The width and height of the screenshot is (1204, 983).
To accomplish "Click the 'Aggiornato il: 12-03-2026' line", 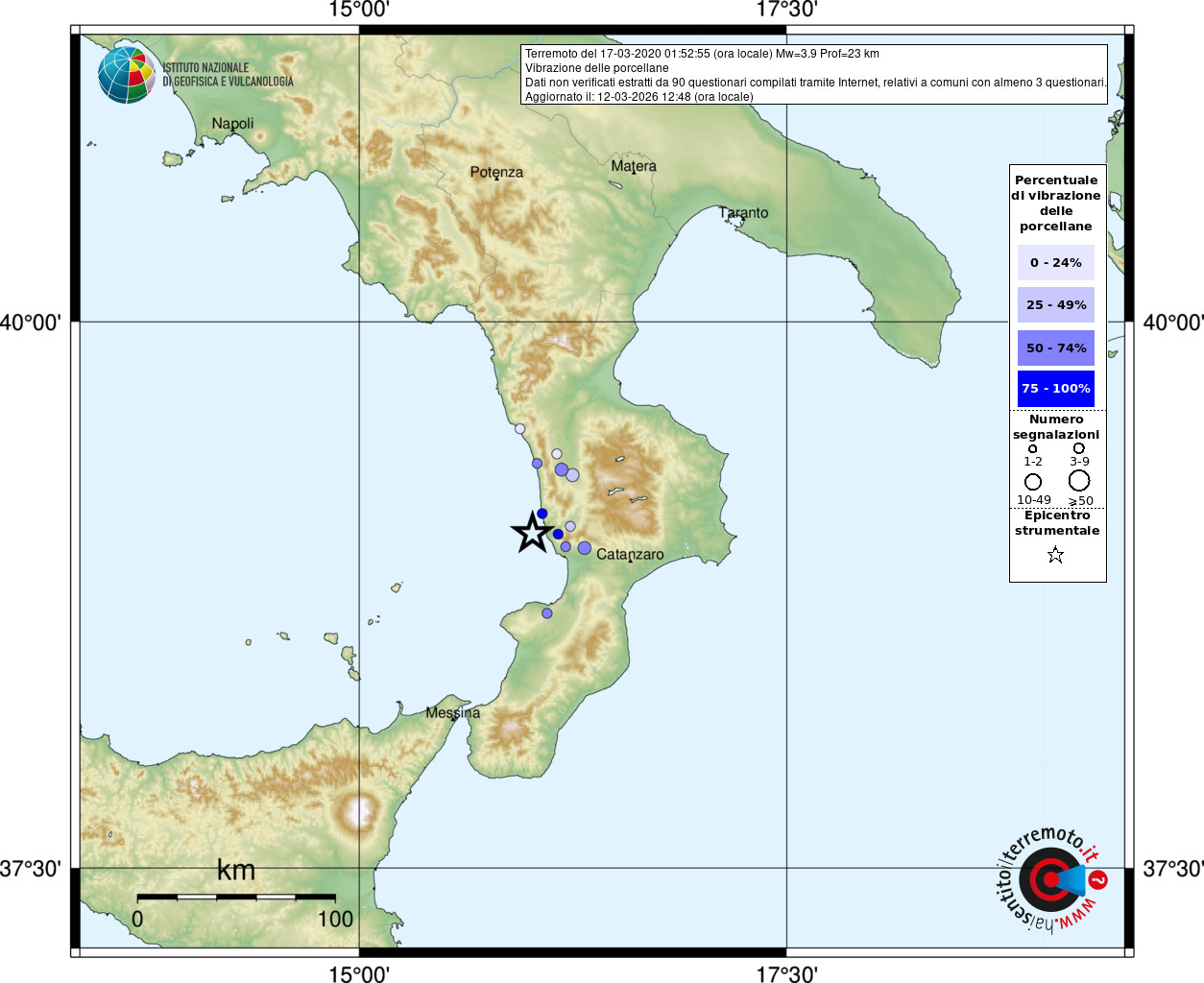I will tap(638, 97).
